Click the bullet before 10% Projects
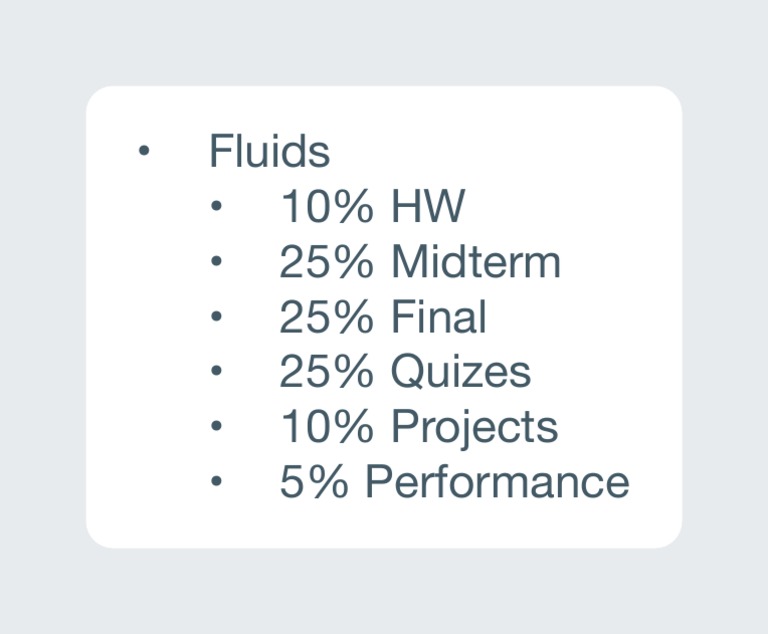The width and height of the screenshot is (768, 634). pos(215,427)
